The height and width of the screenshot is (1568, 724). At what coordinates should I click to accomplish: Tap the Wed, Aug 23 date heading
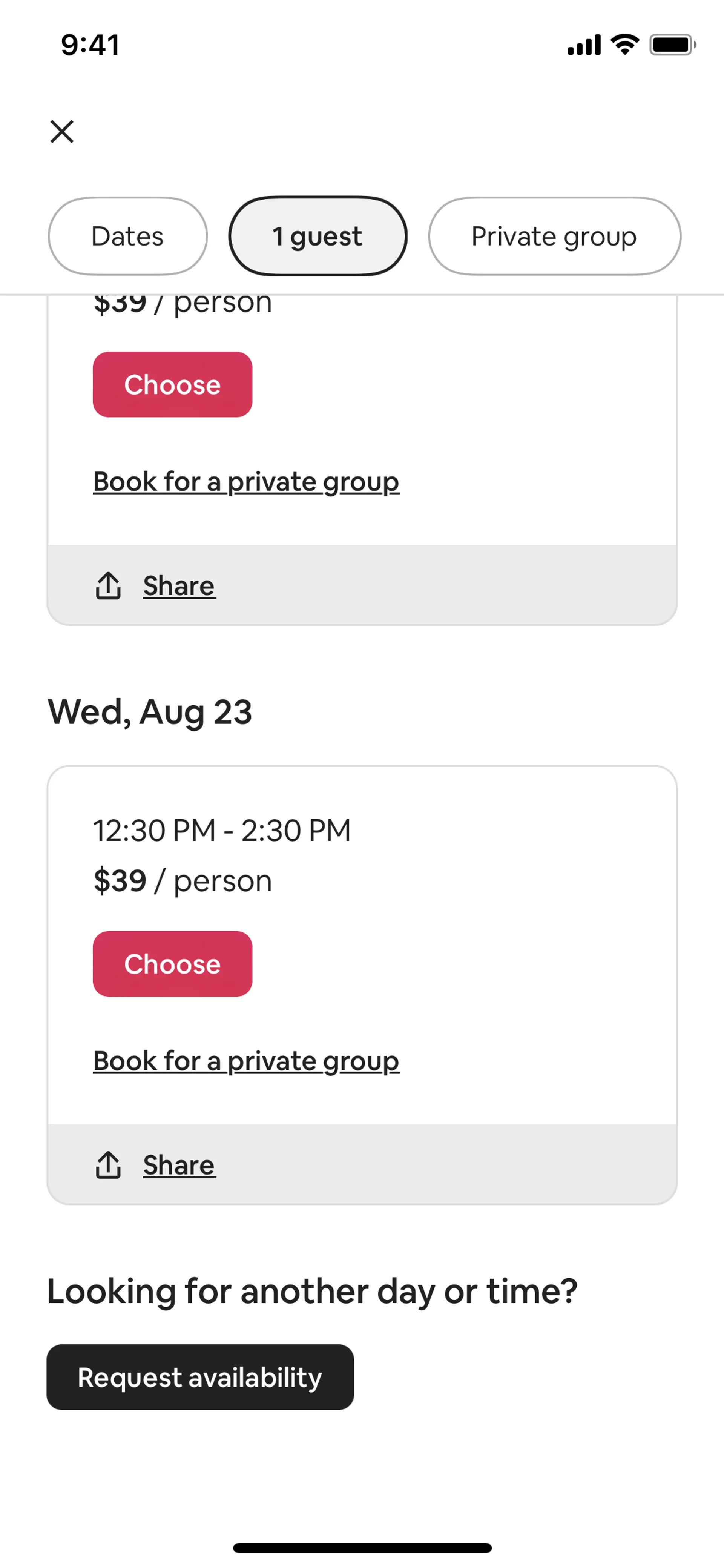150,711
